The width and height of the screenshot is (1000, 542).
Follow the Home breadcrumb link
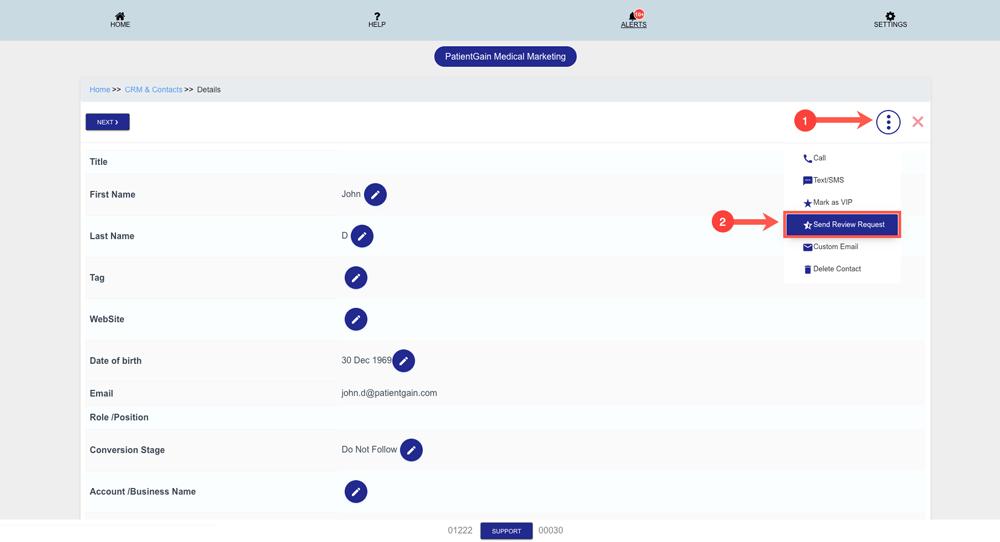(x=99, y=90)
